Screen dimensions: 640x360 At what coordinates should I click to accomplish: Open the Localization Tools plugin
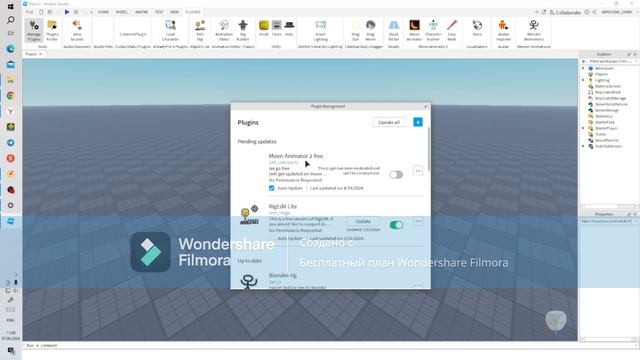click(477, 29)
